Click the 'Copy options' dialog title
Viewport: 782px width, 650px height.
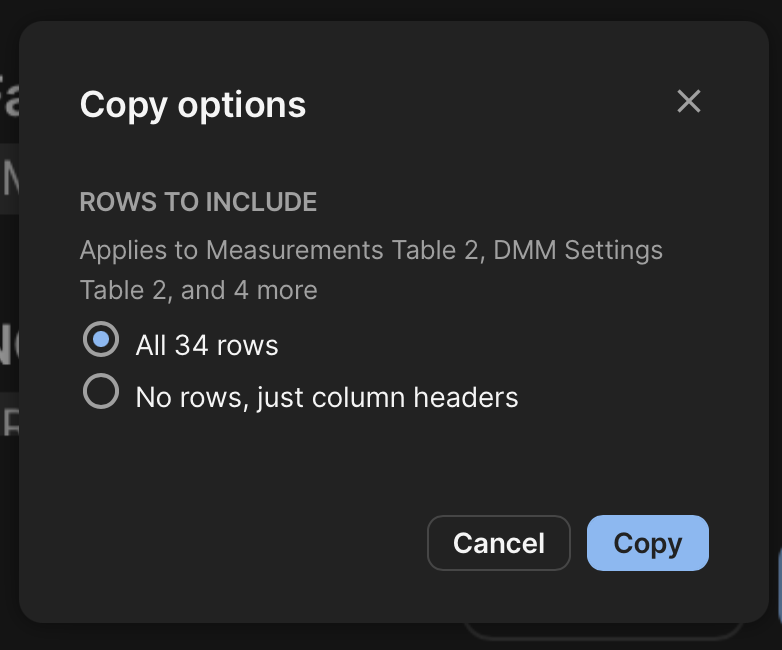pos(193,104)
